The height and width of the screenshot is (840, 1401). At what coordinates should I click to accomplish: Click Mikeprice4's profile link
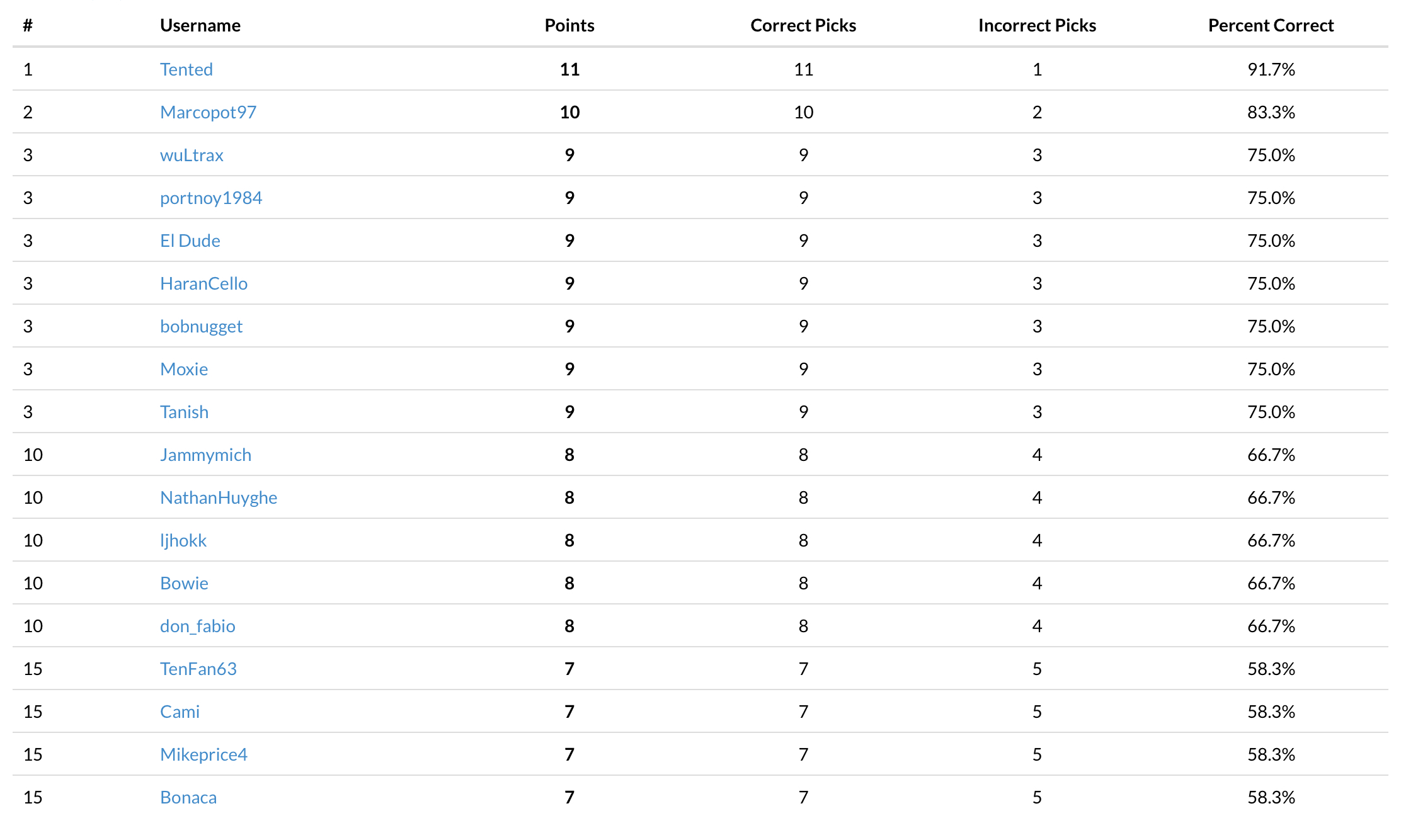203,754
